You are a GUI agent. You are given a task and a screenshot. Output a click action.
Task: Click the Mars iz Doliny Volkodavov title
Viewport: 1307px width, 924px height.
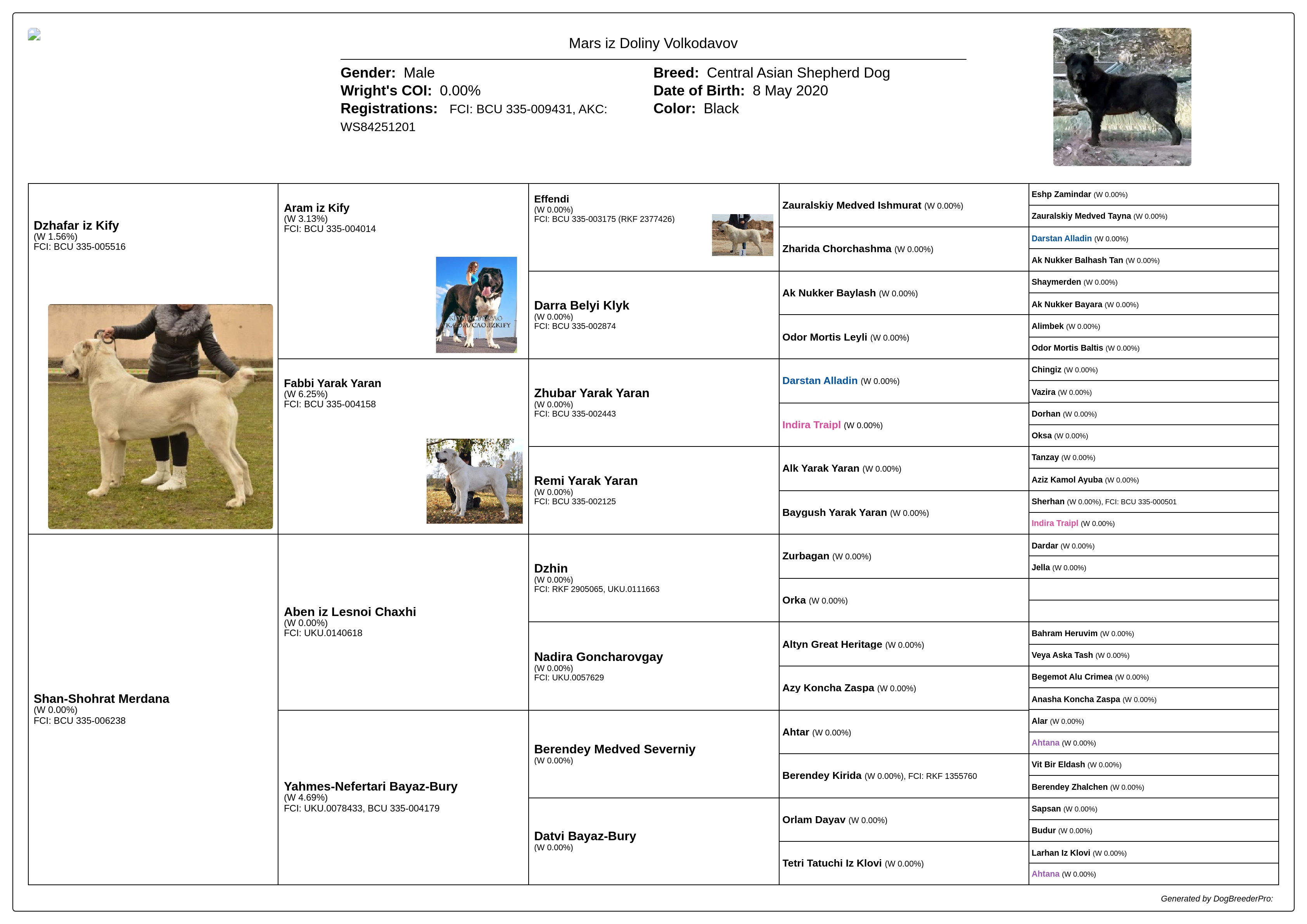pyautogui.click(x=653, y=43)
